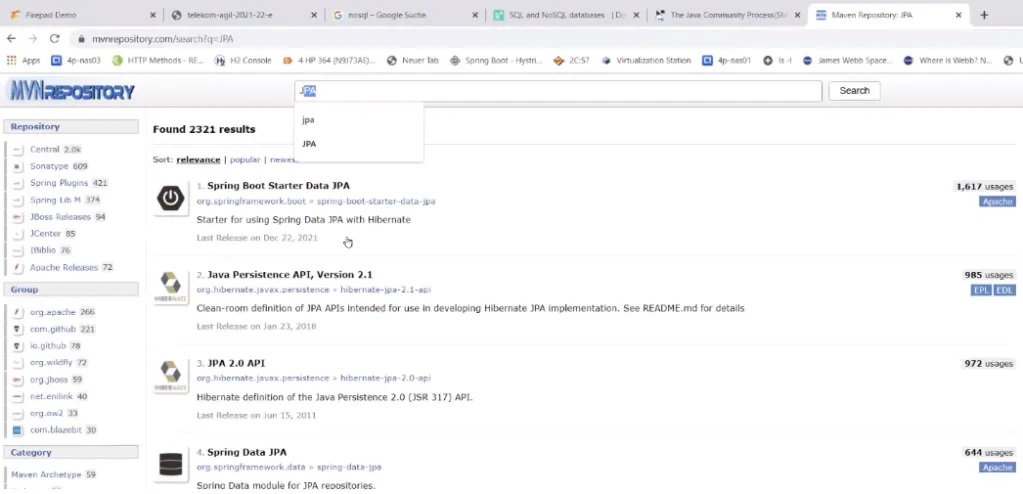Screen dimensions: 1023x494
Task: Filter by org.wildfly group
Action: (x=52, y=363)
